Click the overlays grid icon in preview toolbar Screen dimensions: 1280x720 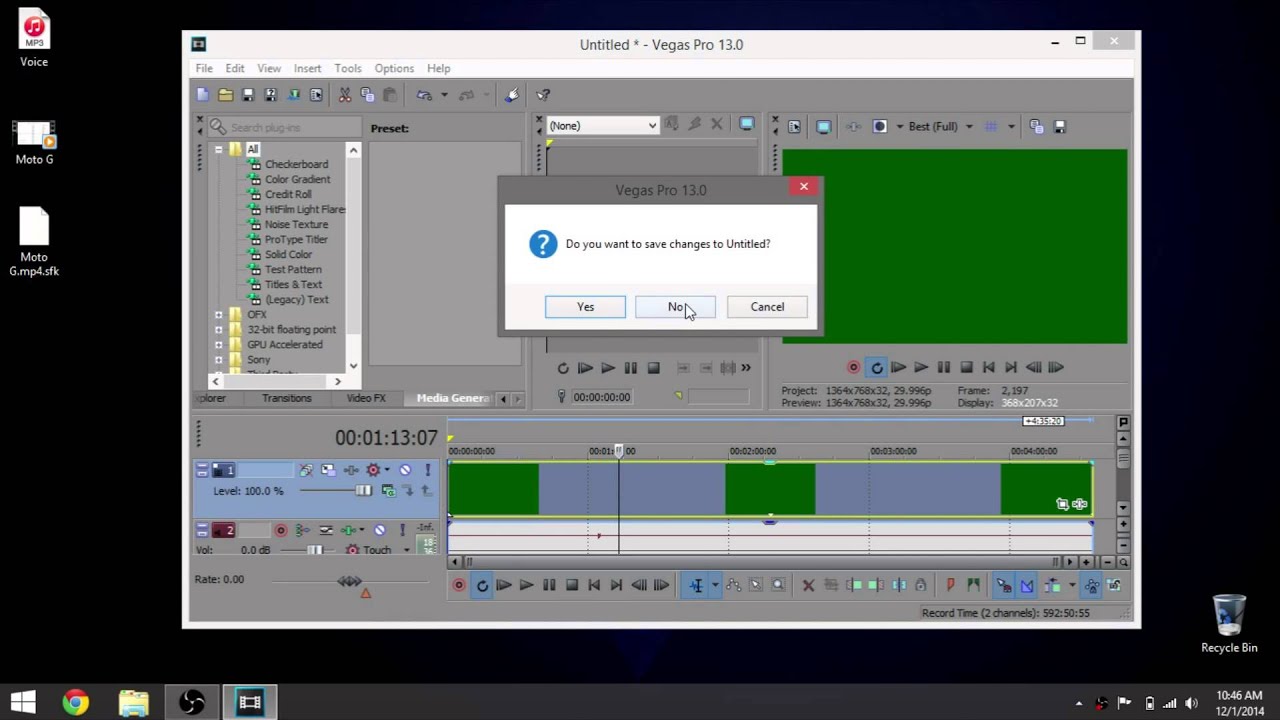(x=991, y=126)
